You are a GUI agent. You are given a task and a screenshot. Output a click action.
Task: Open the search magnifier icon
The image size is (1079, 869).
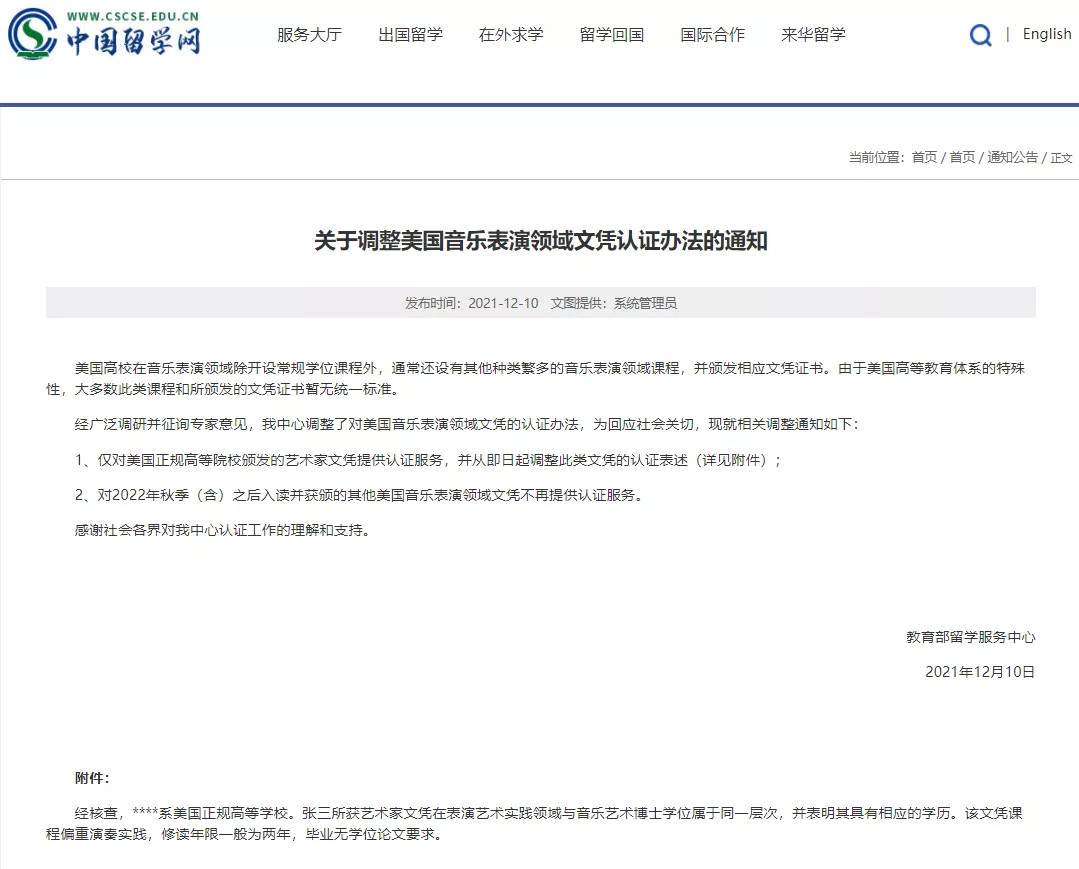pos(981,34)
